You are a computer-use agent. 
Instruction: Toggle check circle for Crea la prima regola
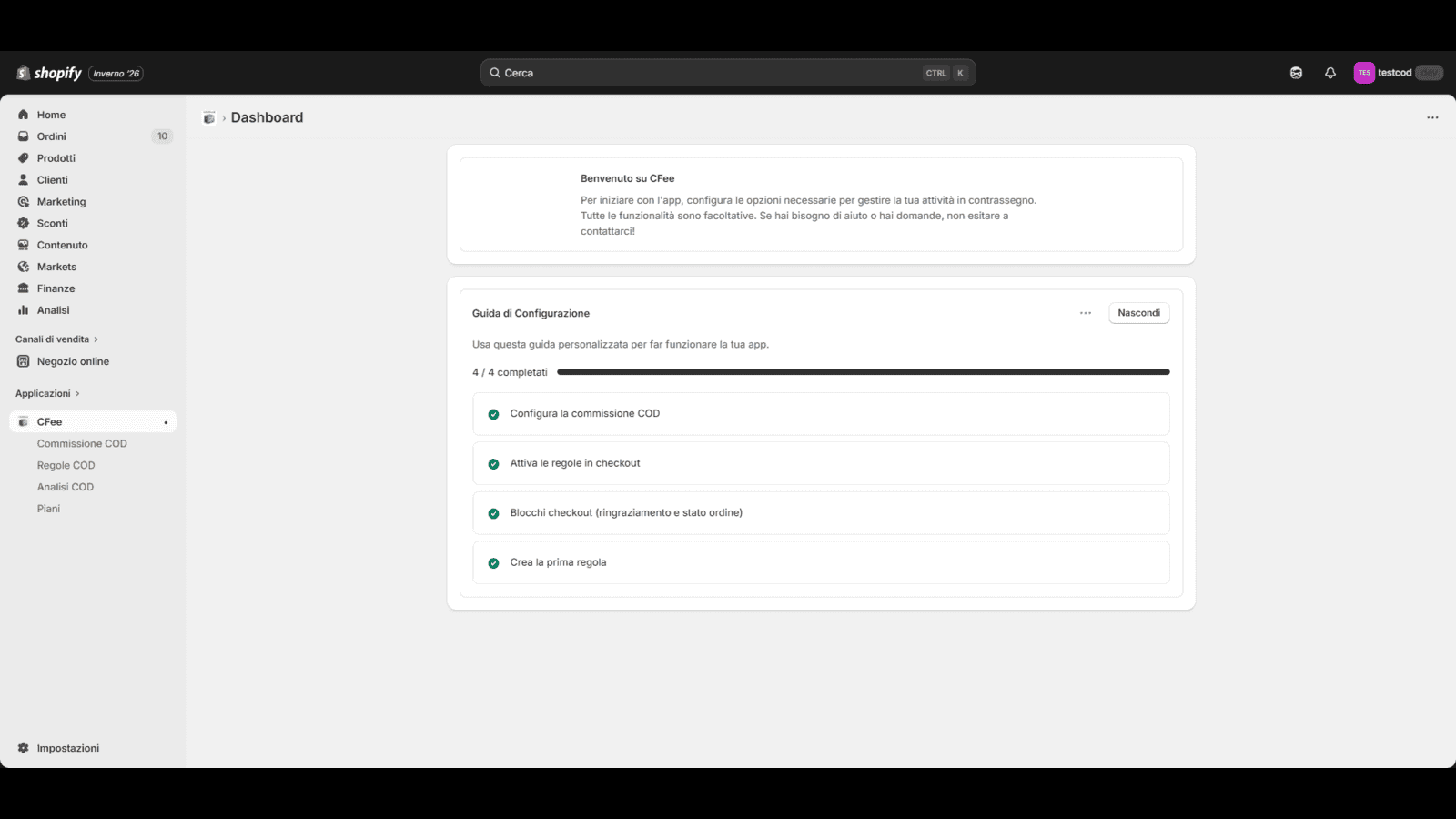coord(493,563)
